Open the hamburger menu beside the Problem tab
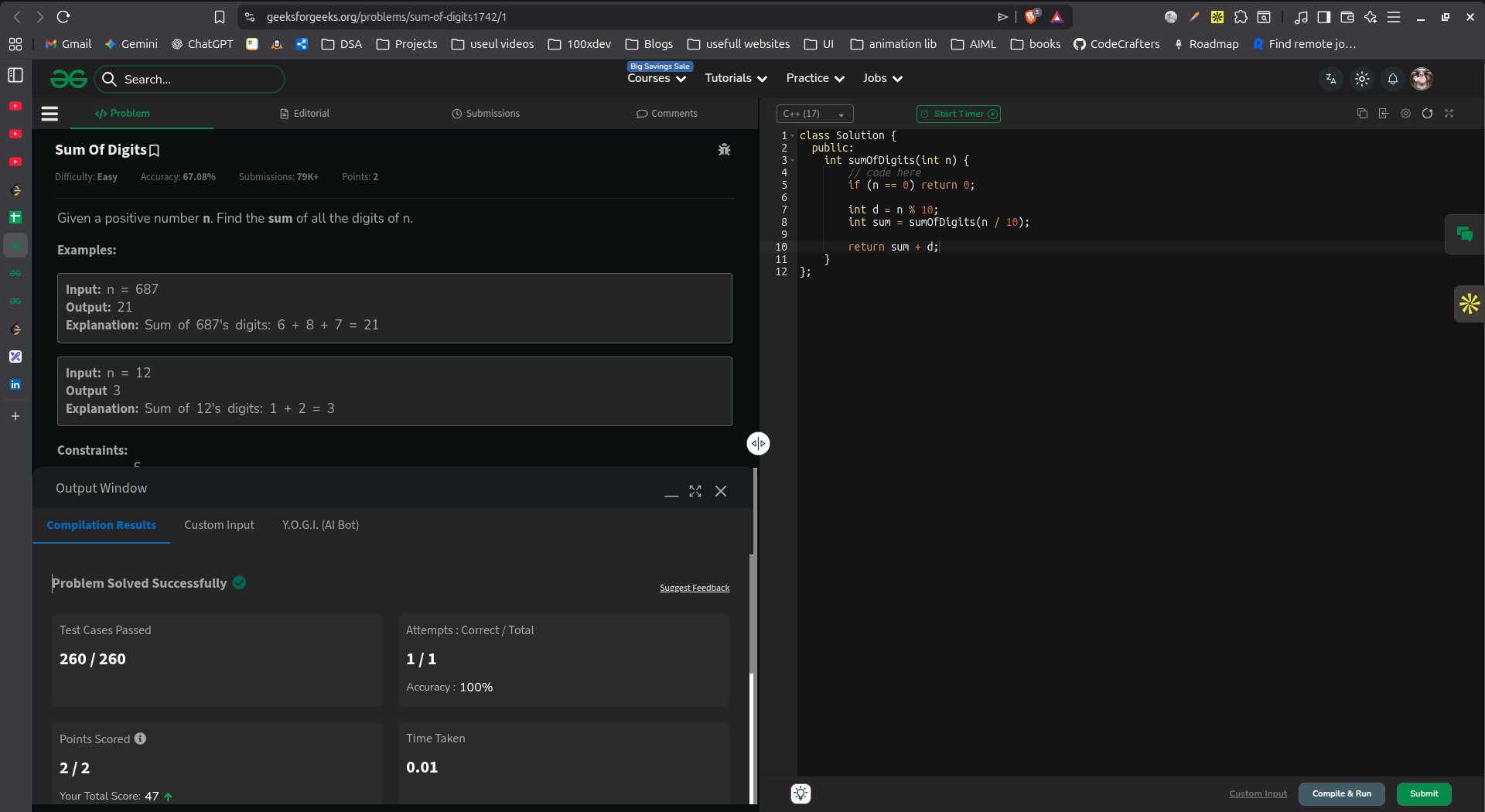 [x=49, y=114]
